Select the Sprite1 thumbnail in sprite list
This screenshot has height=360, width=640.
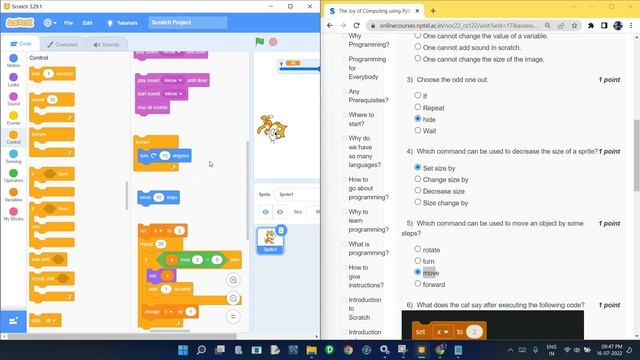click(270, 241)
